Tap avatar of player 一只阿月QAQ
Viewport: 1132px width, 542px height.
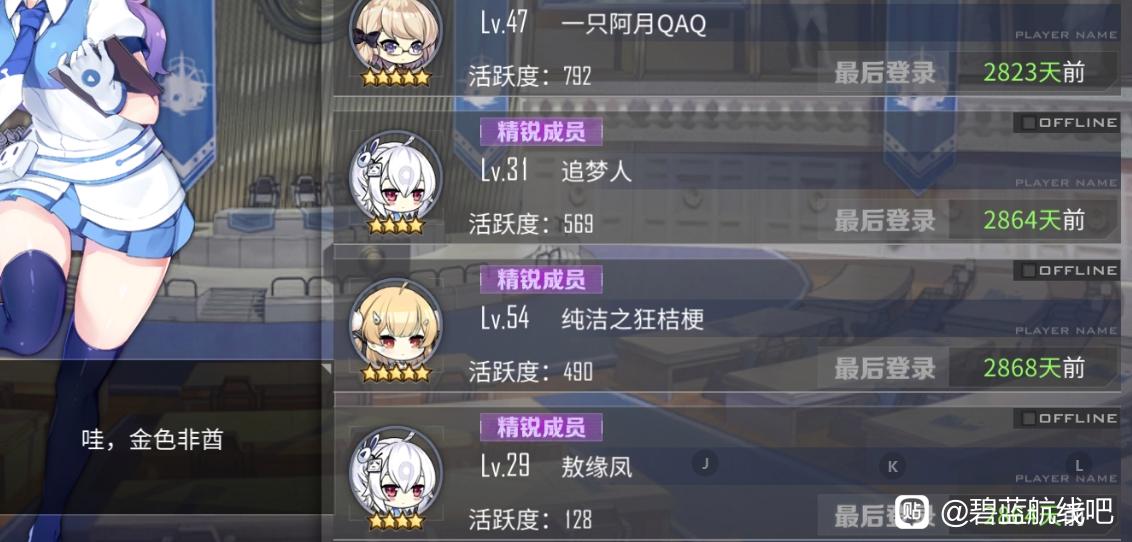click(x=395, y=38)
